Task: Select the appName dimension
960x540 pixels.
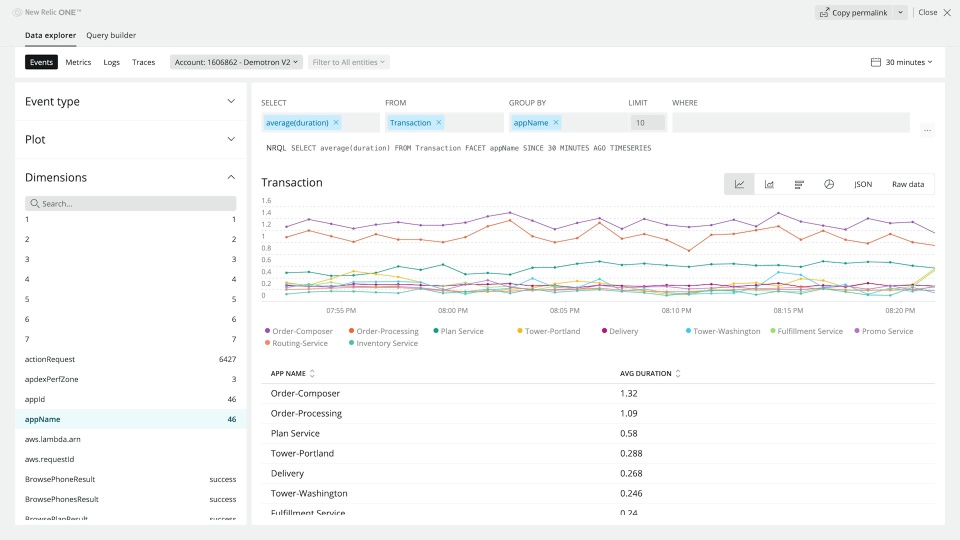Action: 130,419
